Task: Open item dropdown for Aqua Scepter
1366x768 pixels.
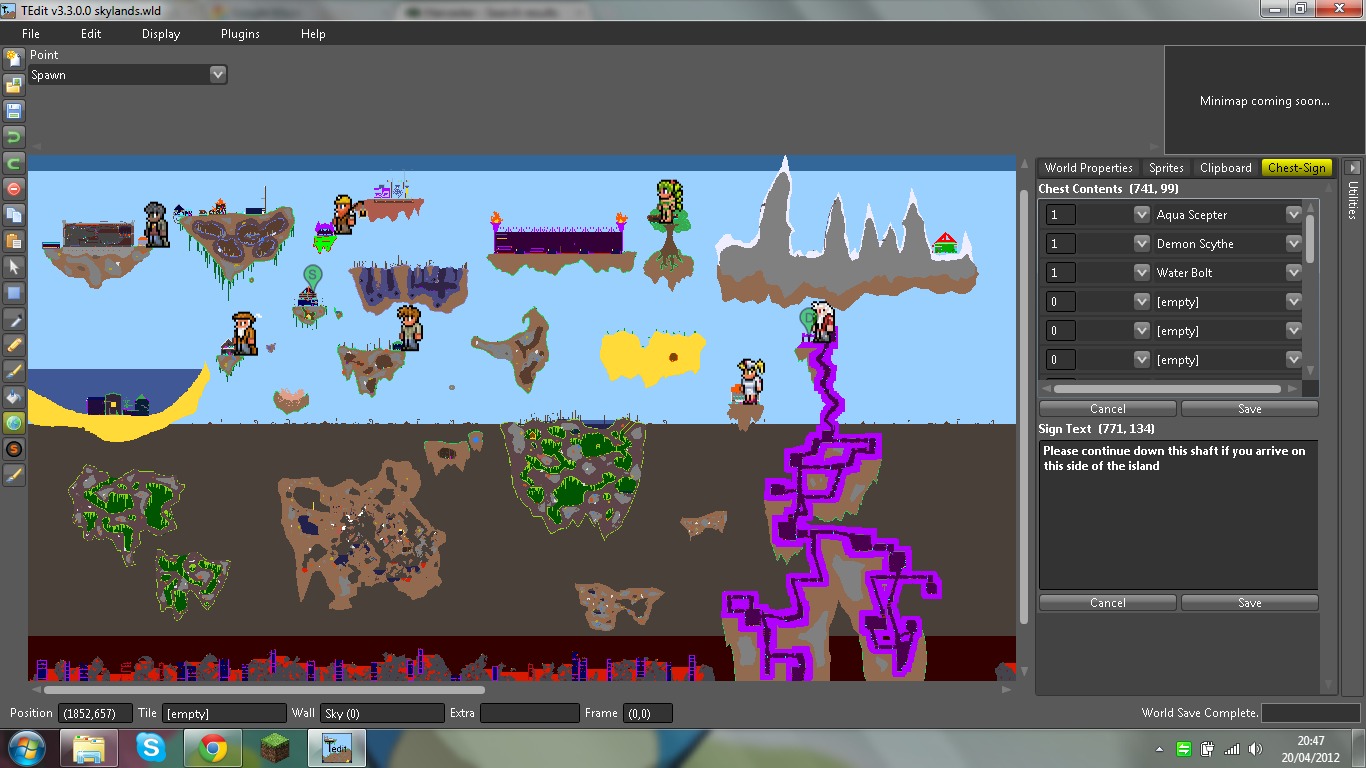Action: coord(1293,214)
